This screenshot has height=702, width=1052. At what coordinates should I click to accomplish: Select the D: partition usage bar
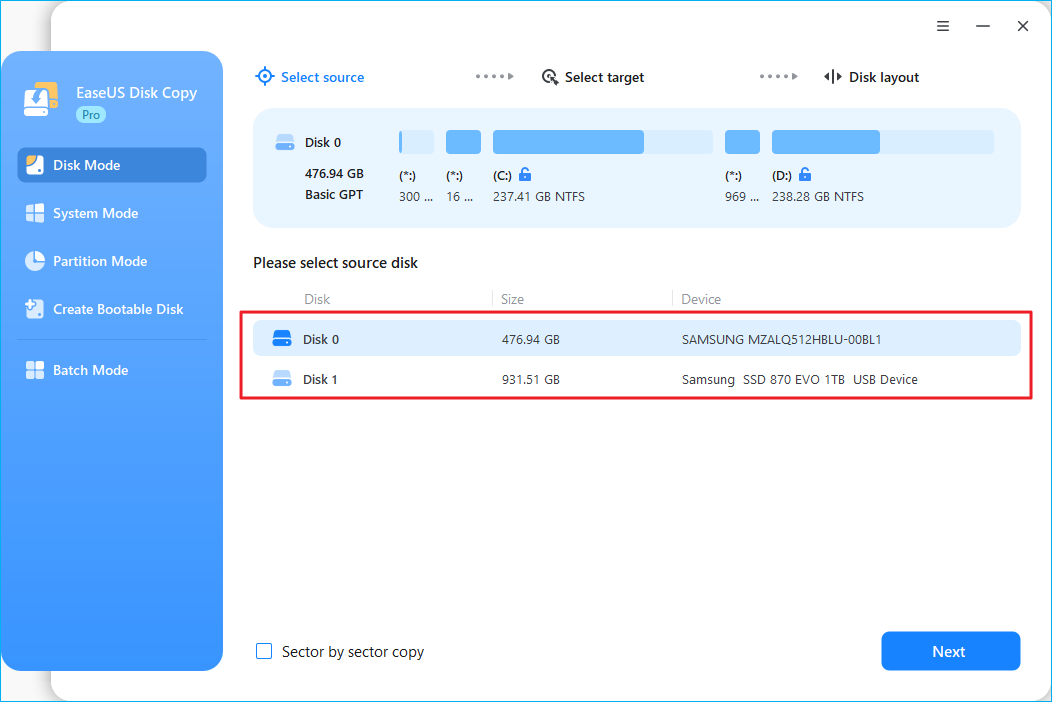(883, 142)
